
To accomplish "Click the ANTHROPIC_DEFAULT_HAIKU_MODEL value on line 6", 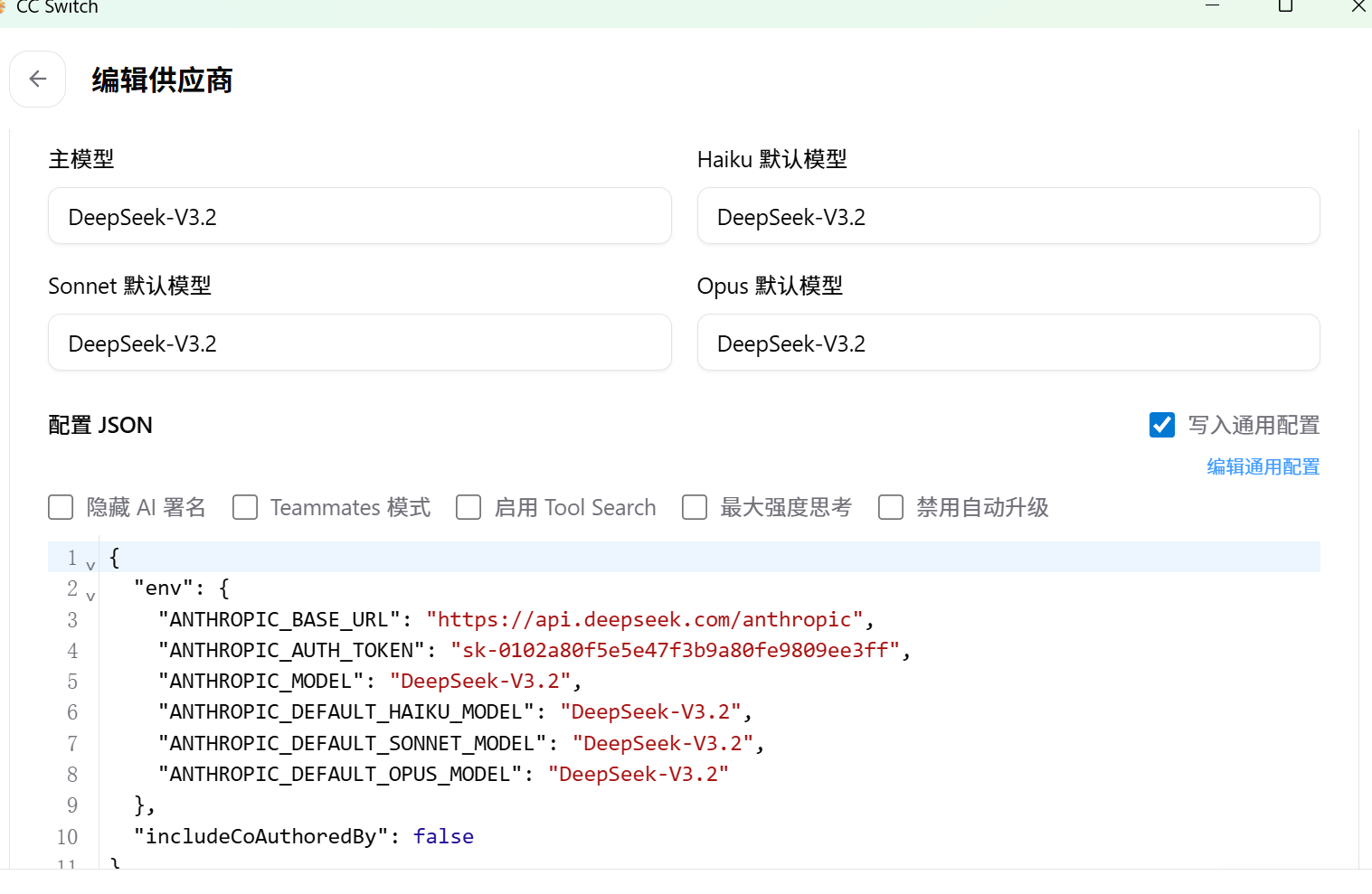I will coord(650,711).
